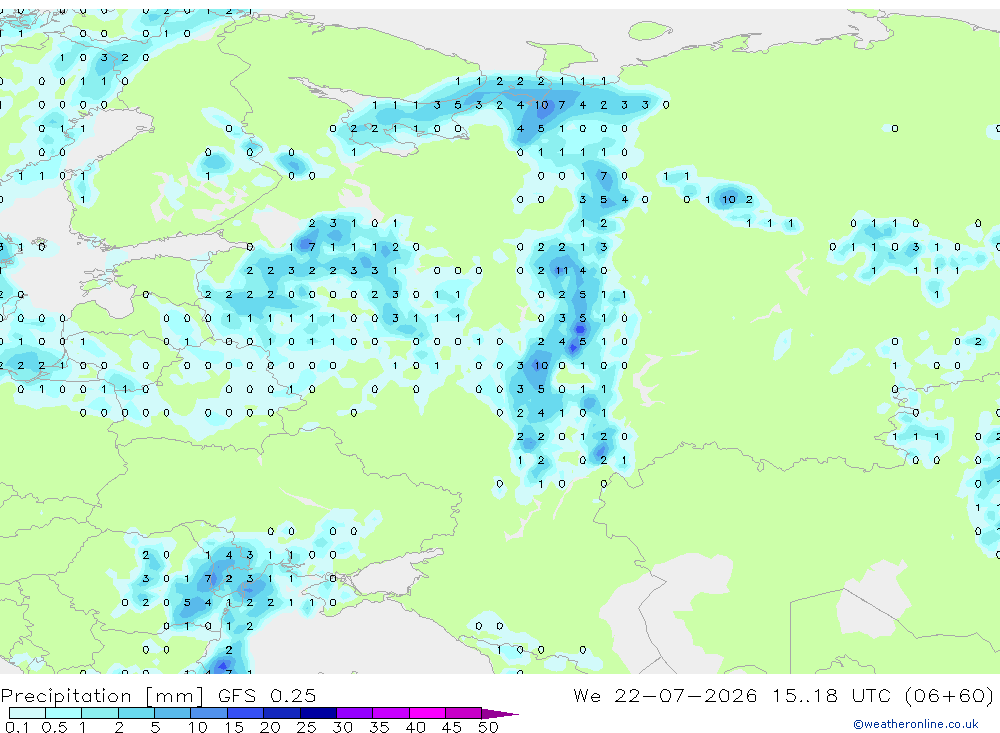This screenshot has width=1000, height=733.
Task: Select the 20–25 mm legend color swatch
Action: (x=282, y=713)
